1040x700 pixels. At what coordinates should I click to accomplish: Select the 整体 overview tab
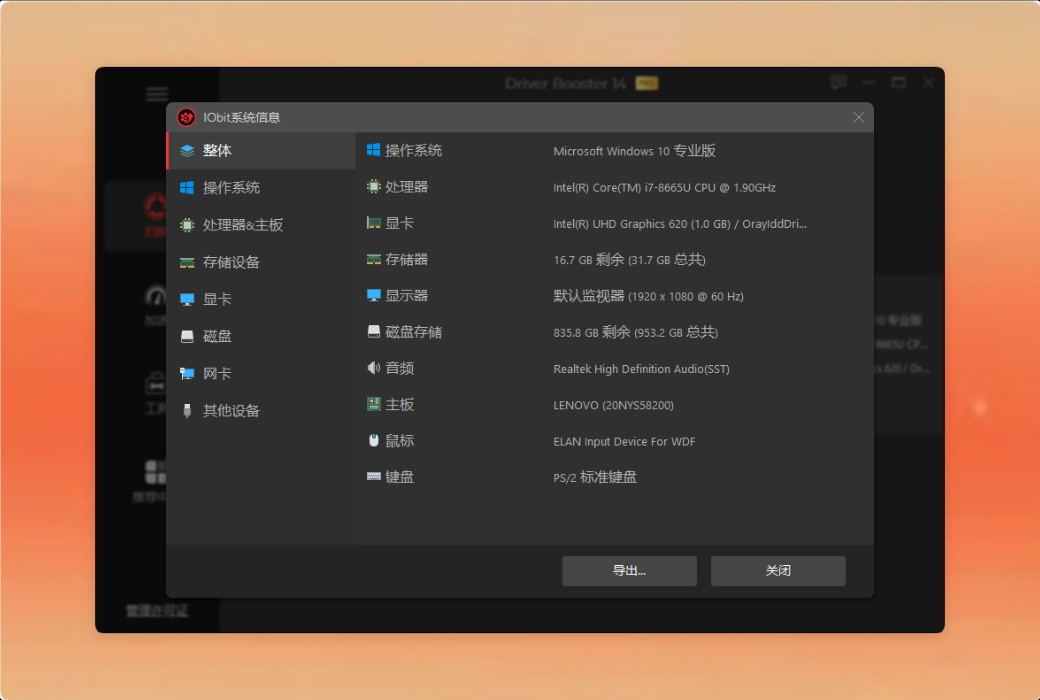pyautogui.click(x=261, y=151)
